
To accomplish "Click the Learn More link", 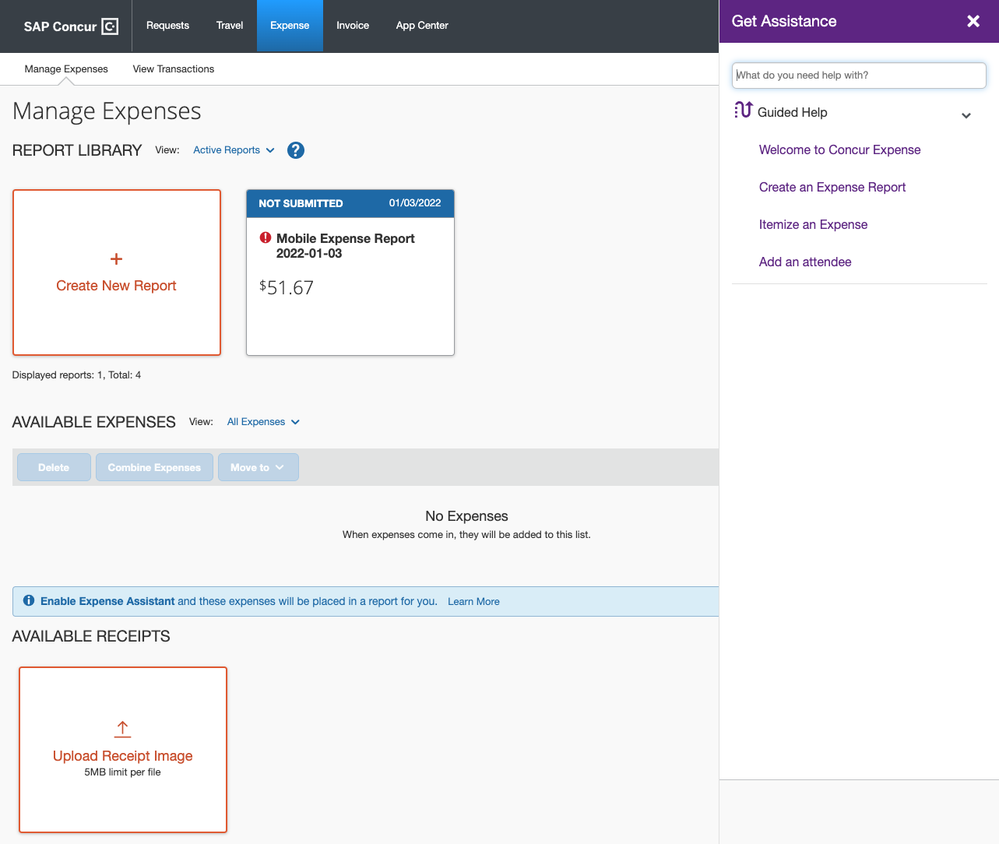I will click(x=473, y=601).
